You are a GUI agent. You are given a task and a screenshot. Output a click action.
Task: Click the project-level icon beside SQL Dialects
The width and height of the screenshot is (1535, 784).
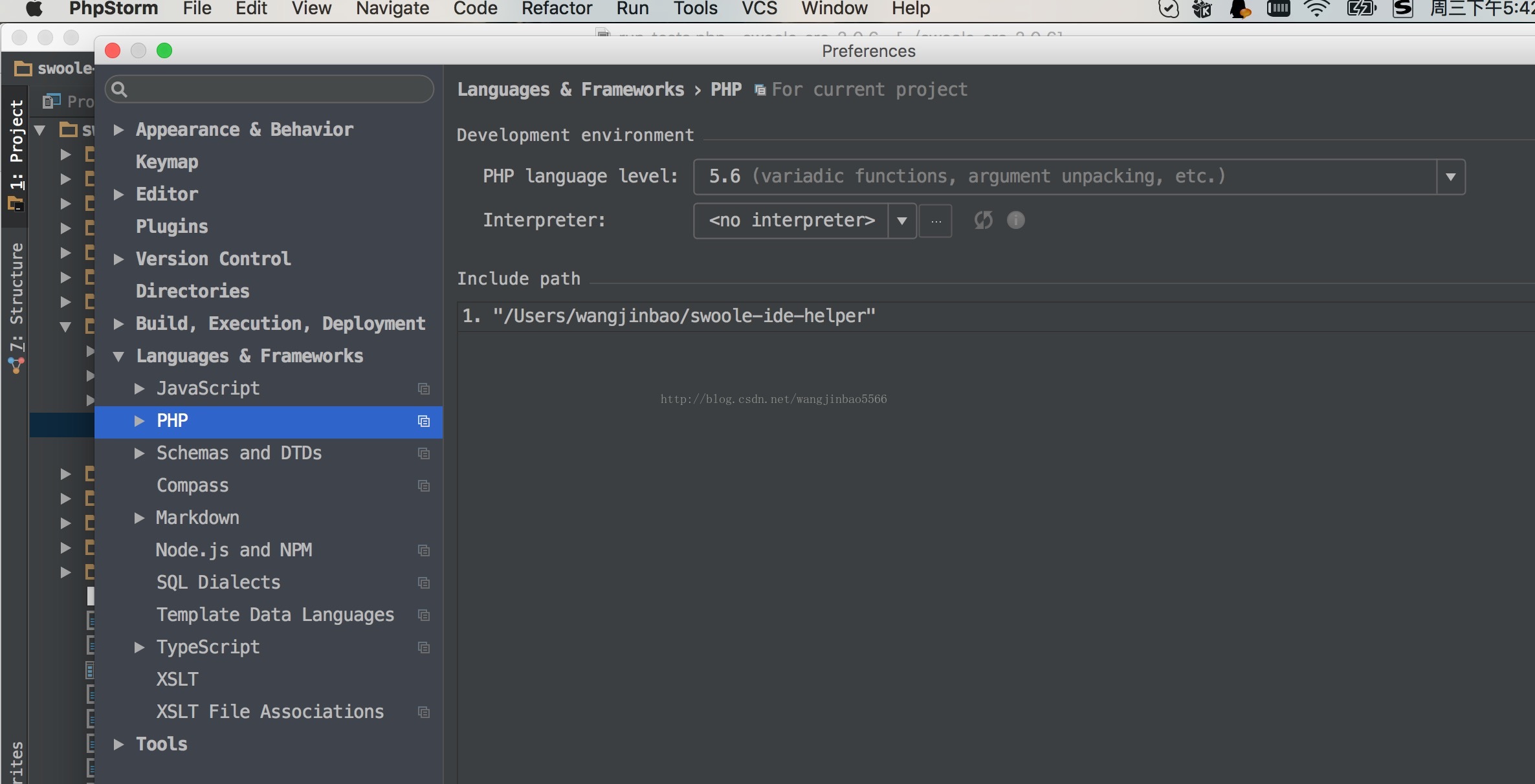(424, 583)
